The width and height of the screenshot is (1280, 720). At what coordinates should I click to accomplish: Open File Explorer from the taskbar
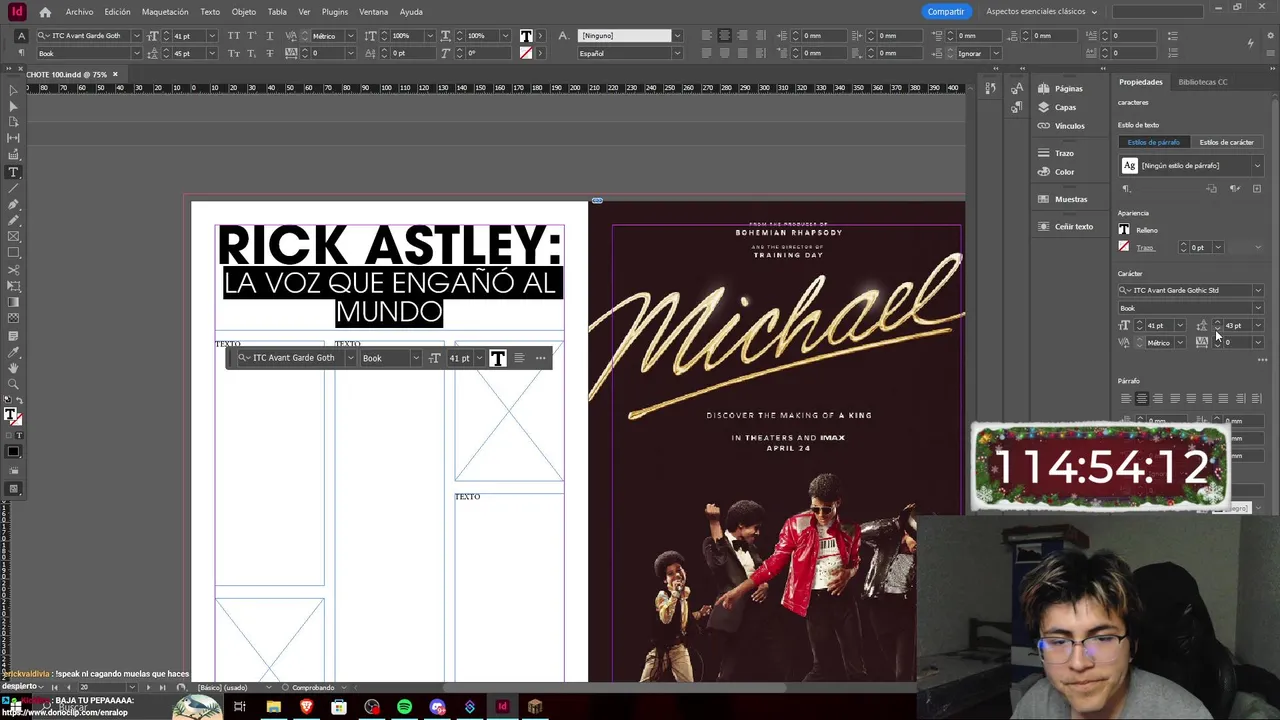[x=273, y=707]
